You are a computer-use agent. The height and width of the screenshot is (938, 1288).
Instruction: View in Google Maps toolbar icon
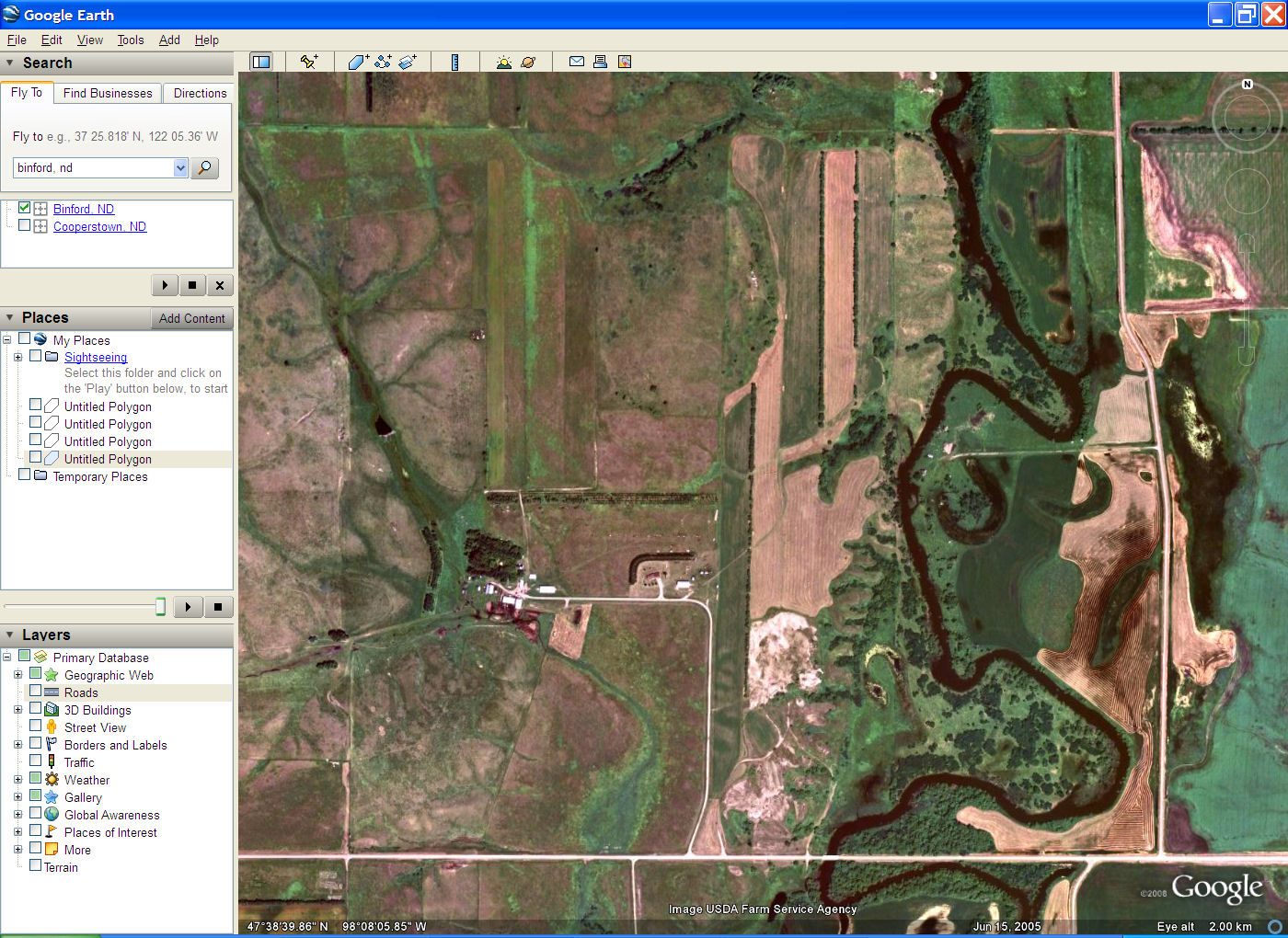[625, 62]
